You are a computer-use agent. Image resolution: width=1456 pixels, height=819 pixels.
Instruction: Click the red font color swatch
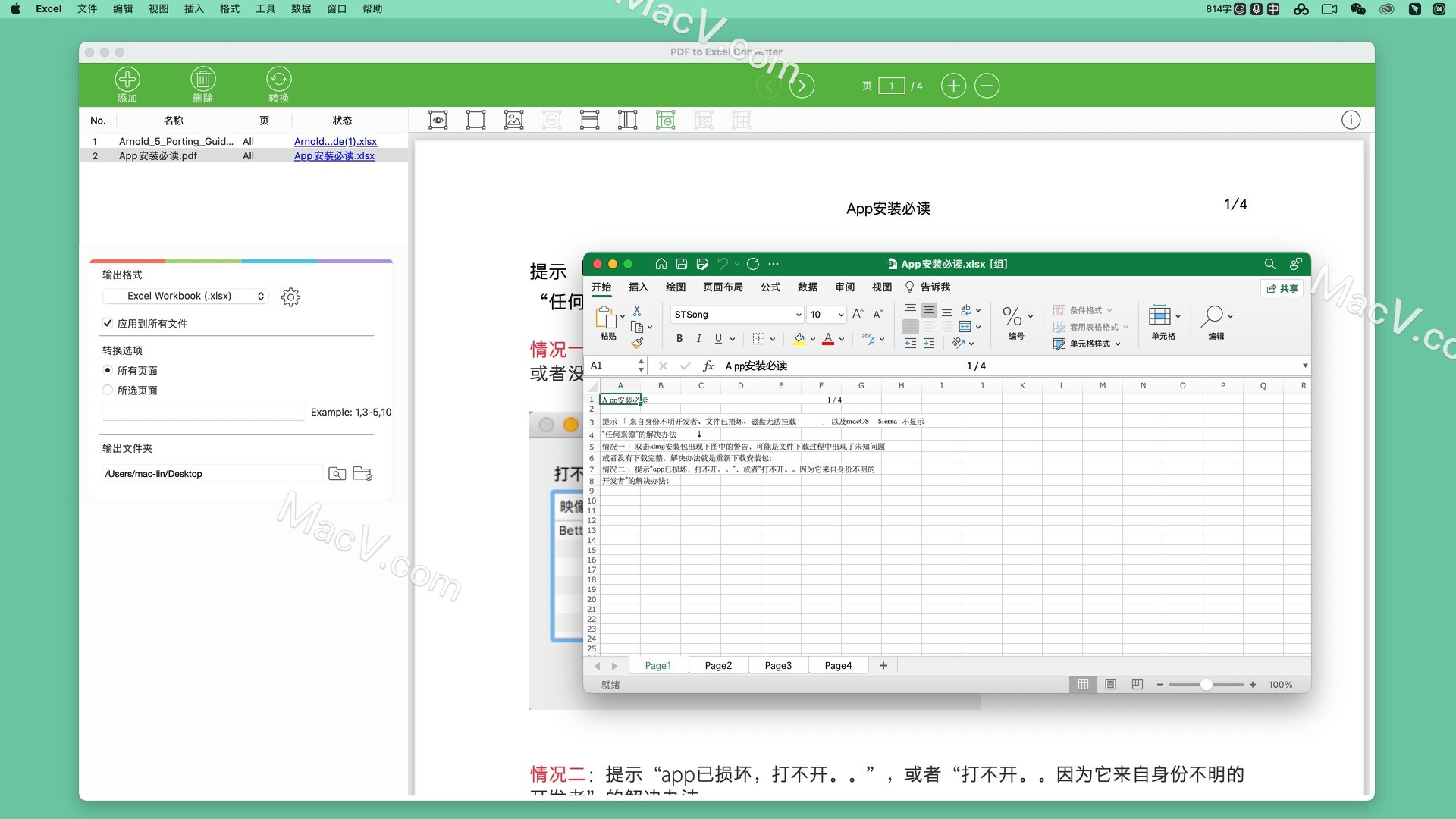[x=828, y=339]
